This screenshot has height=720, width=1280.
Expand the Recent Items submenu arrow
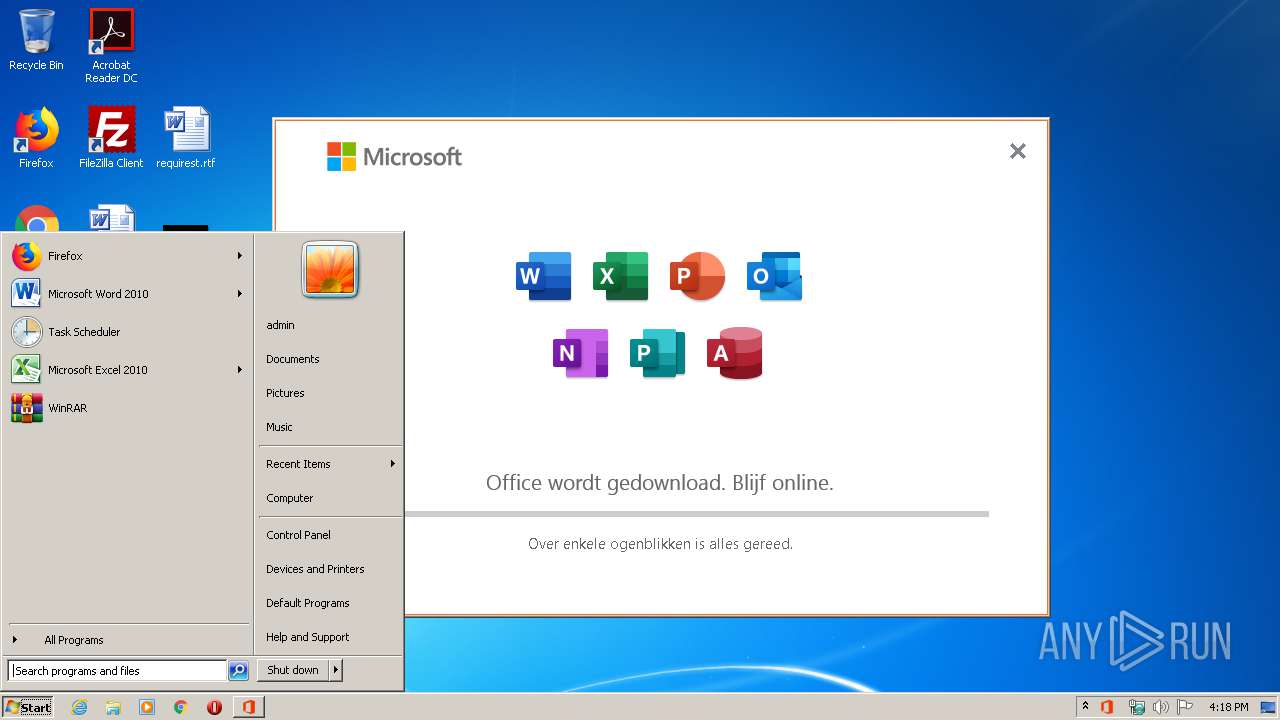(x=393, y=464)
